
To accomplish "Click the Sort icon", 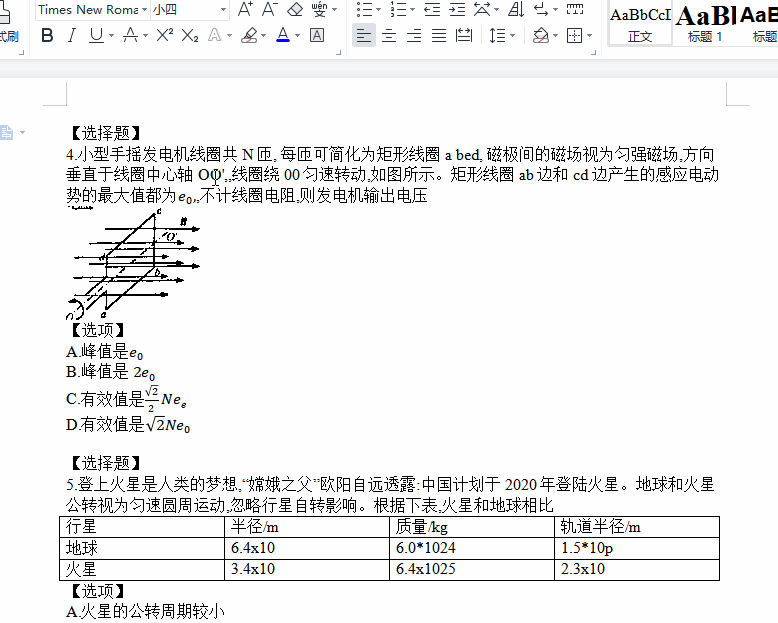I will click(x=516, y=9).
